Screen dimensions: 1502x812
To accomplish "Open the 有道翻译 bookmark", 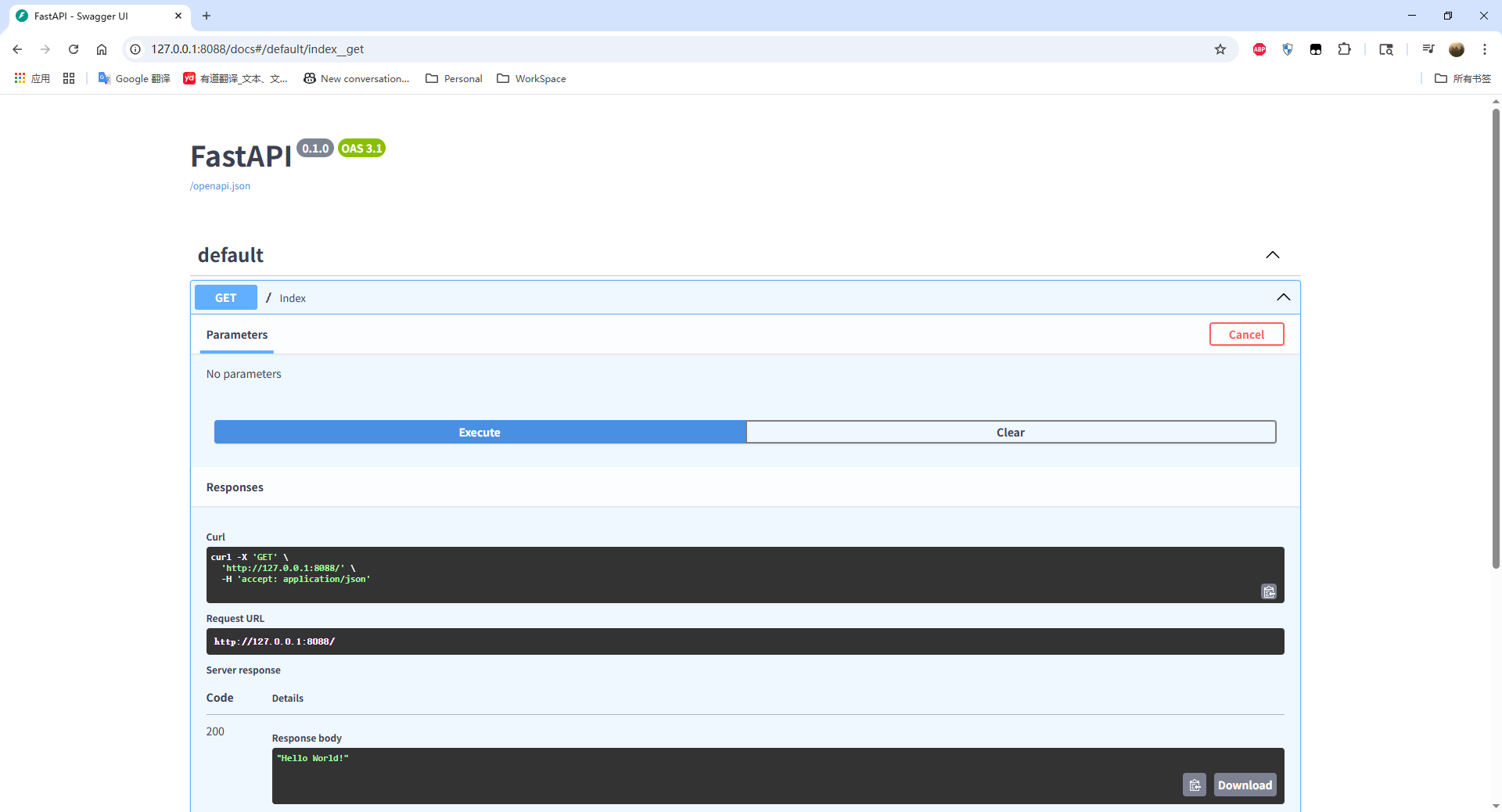I will (235, 78).
